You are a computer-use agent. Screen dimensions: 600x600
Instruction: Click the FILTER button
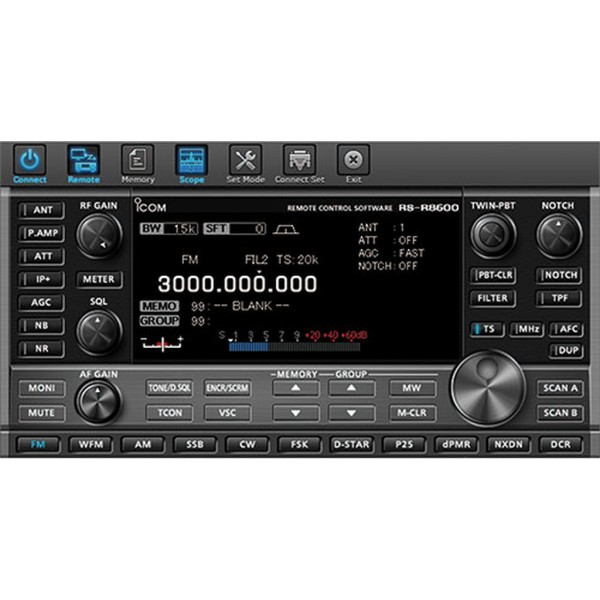pyautogui.click(x=493, y=298)
